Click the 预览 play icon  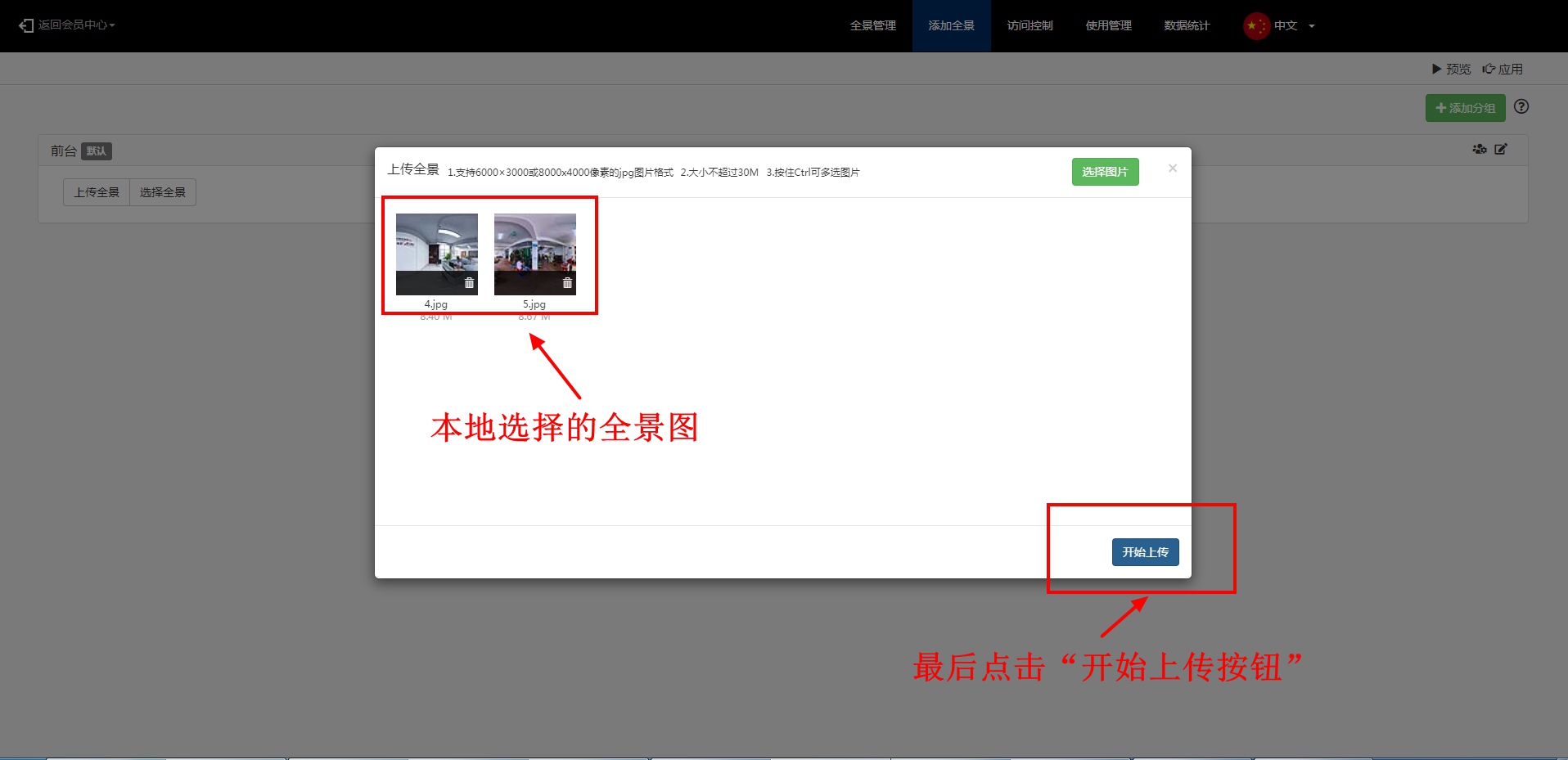[x=1436, y=70]
